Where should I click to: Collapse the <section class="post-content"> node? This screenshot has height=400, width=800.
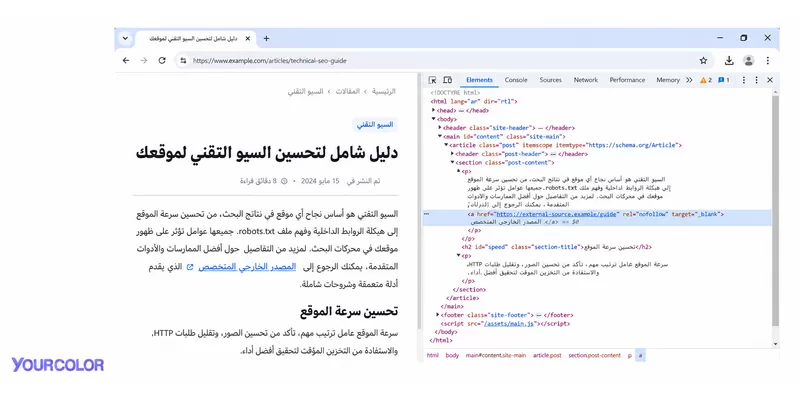(452, 162)
